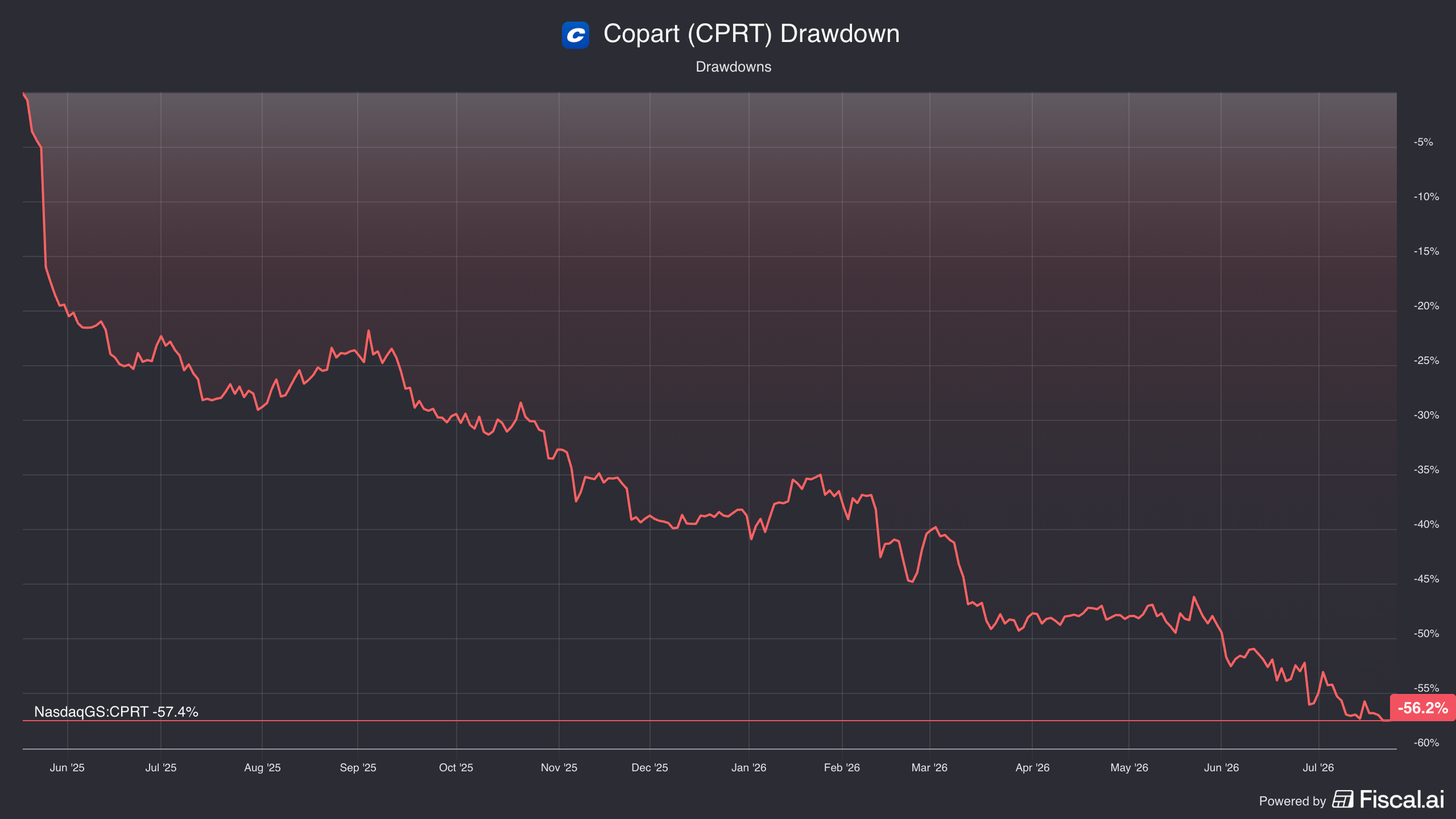Click the Mar '26 x-axis label
Image resolution: width=1456 pixels, height=819 pixels.
pyautogui.click(x=929, y=768)
